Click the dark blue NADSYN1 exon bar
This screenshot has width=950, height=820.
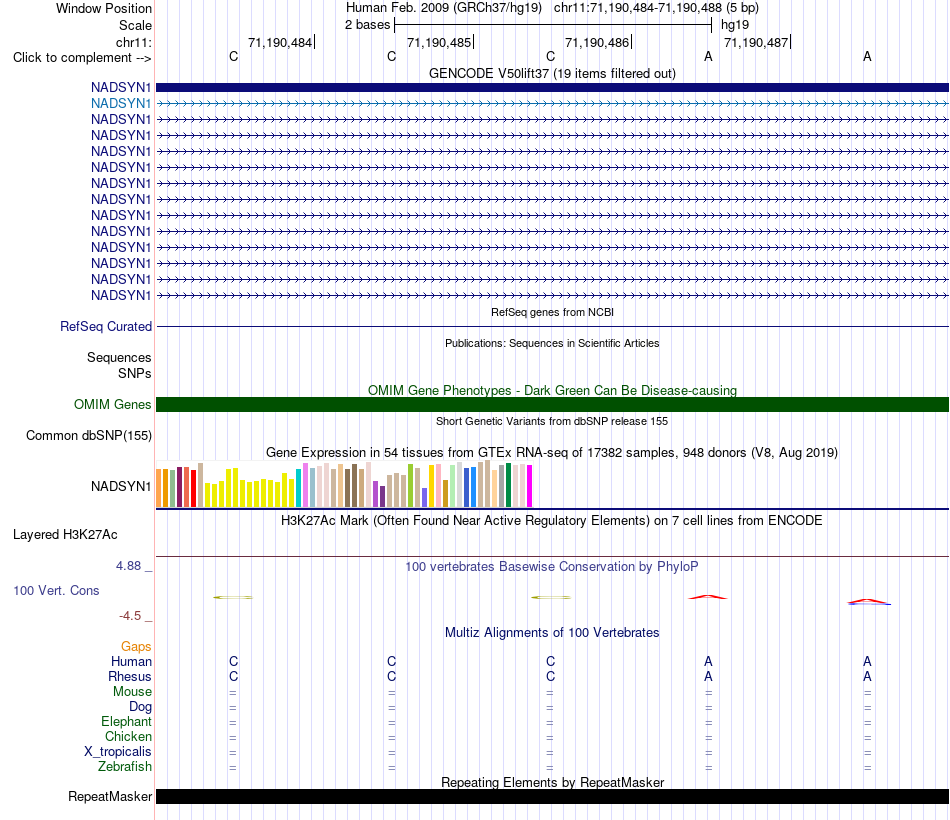tap(552, 87)
